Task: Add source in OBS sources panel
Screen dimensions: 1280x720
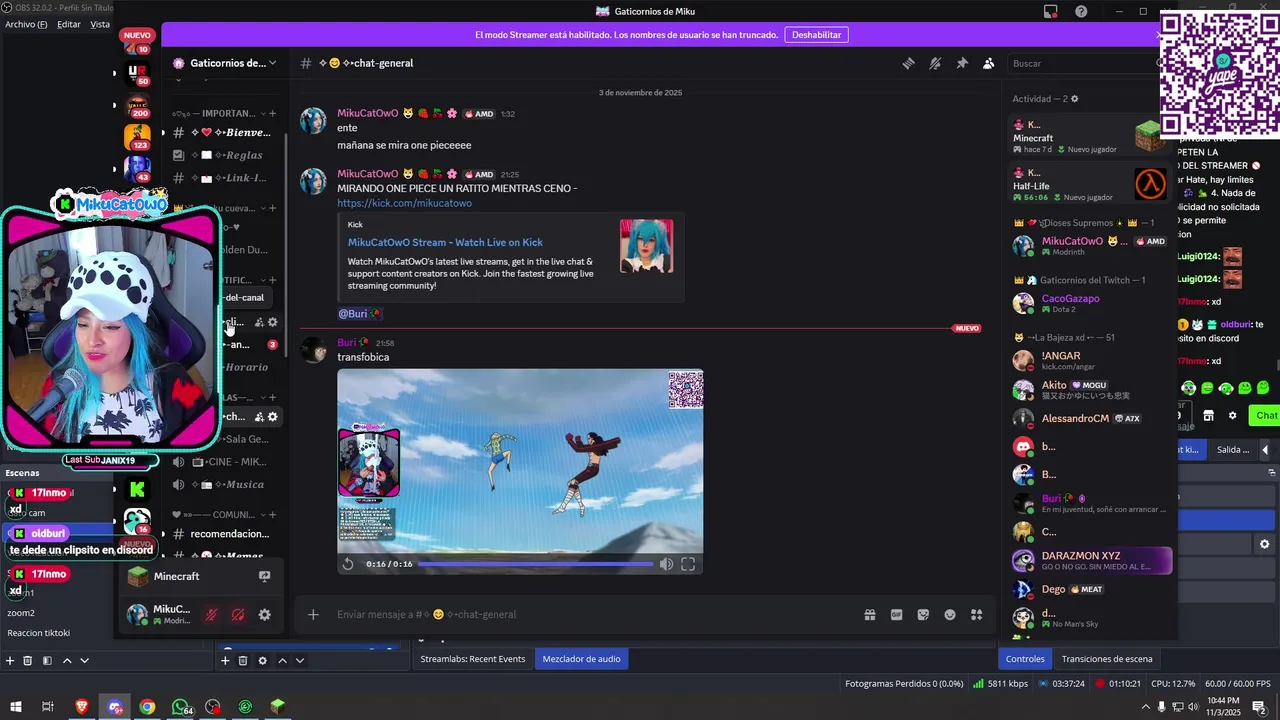Action: [225, 660]
